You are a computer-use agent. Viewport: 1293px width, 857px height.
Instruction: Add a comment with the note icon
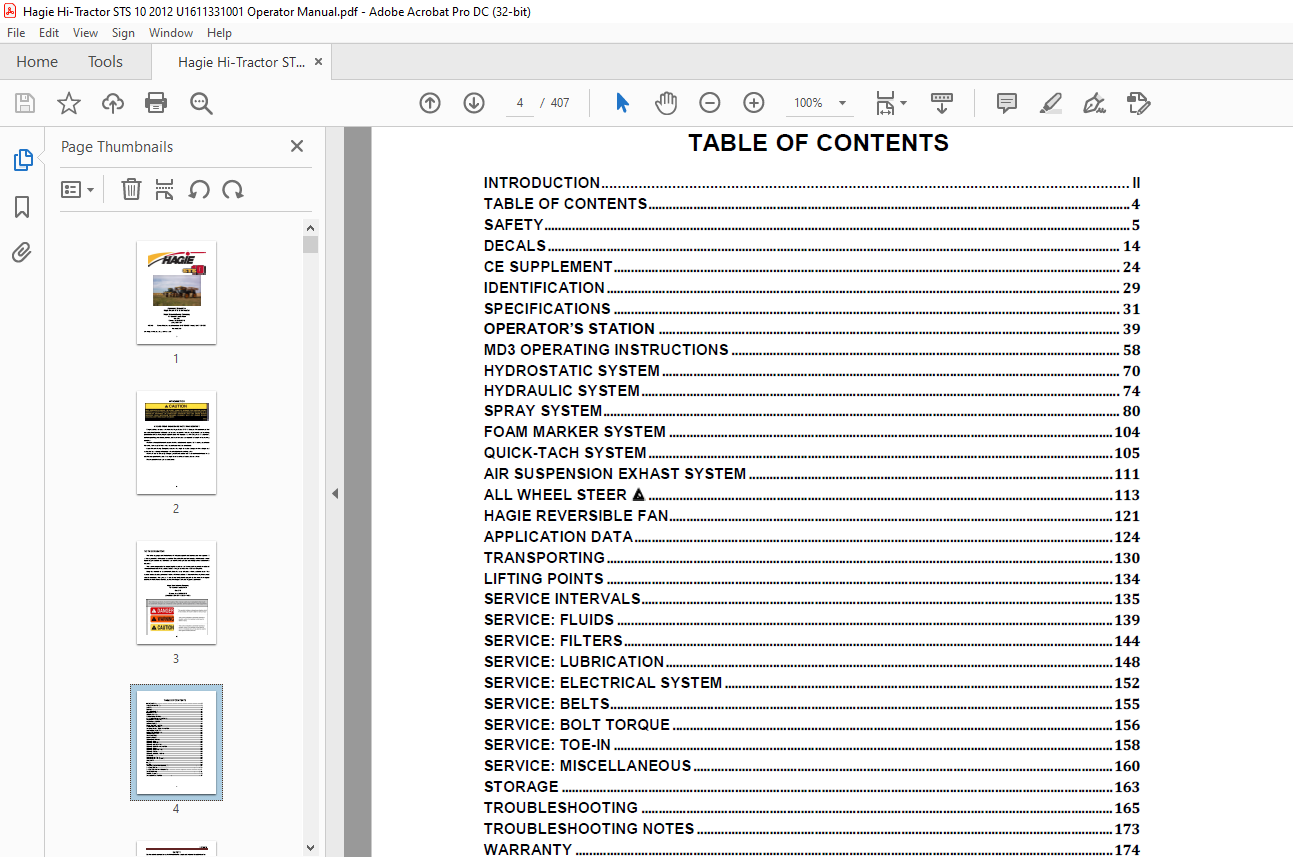coord(1007,103)
